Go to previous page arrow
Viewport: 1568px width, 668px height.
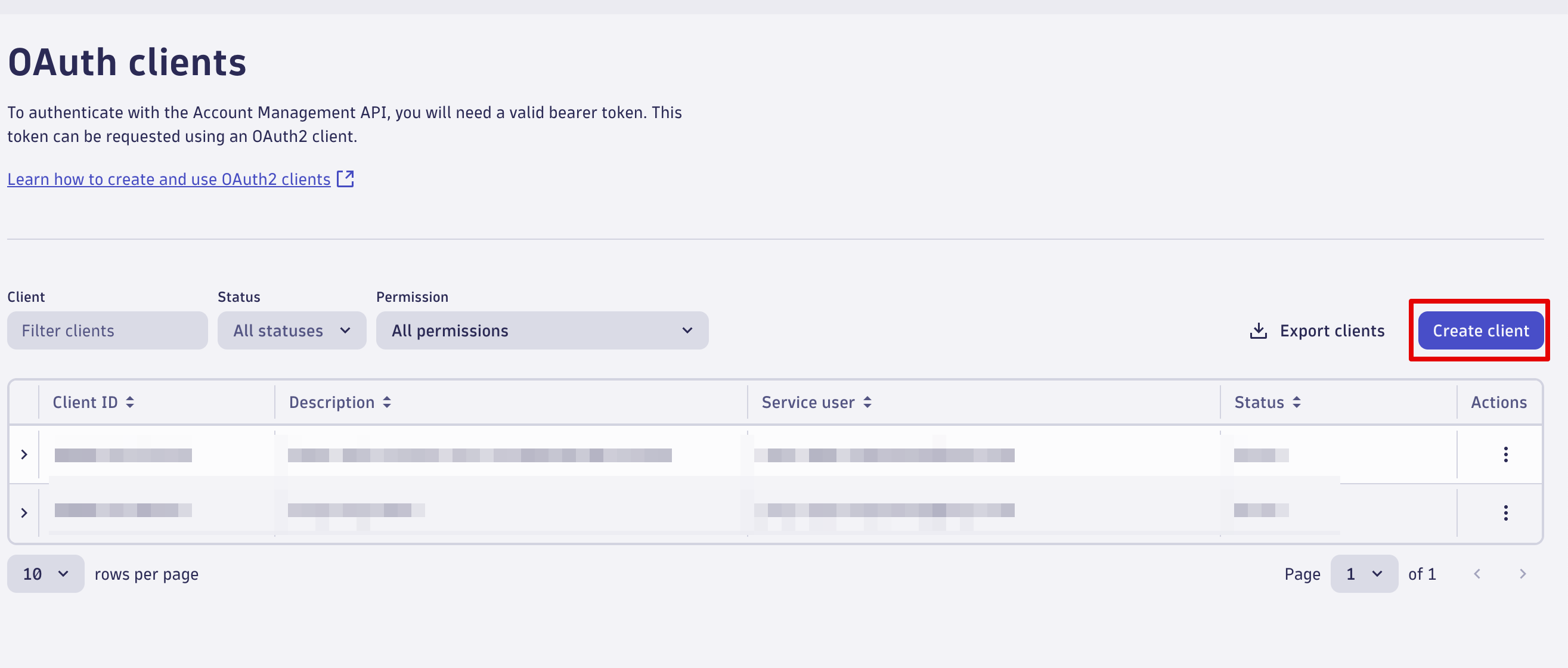(x=1477, y=574)
